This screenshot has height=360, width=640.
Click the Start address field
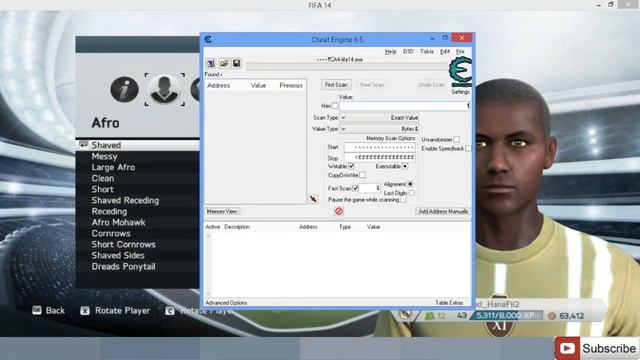click(380, 147)
